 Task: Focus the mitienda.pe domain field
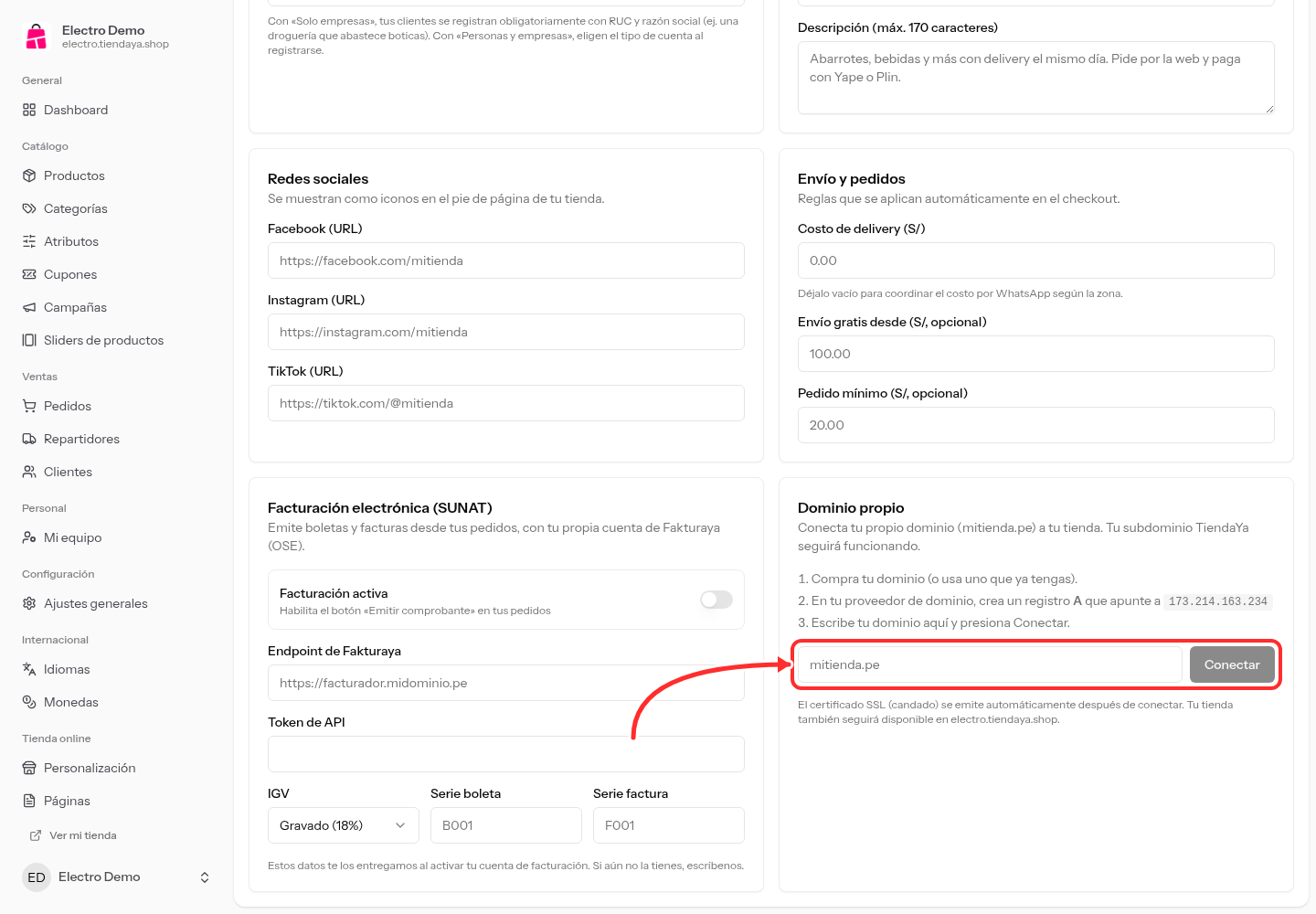[x=990, y=664]
